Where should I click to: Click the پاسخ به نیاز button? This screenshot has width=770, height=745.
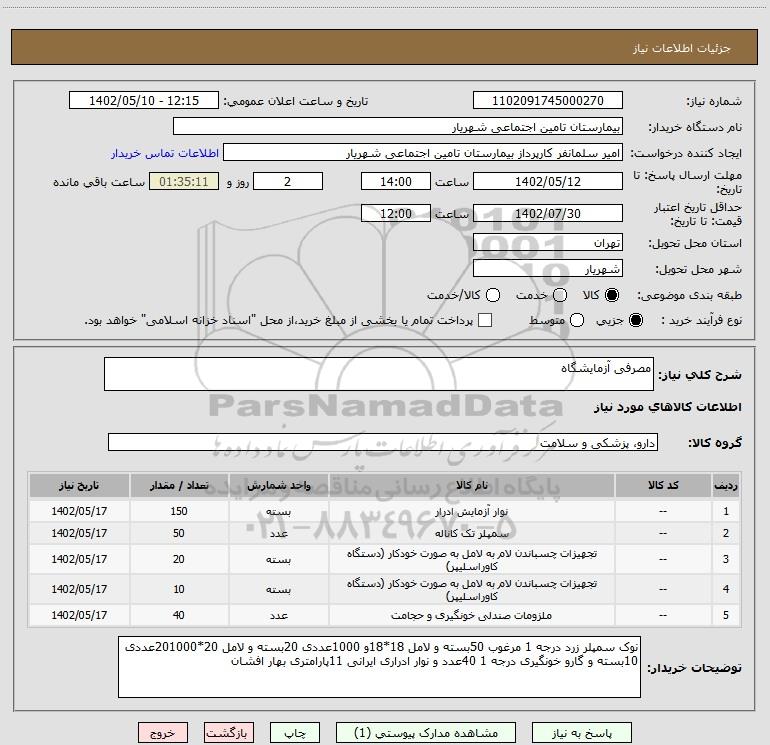coord(581,733)
